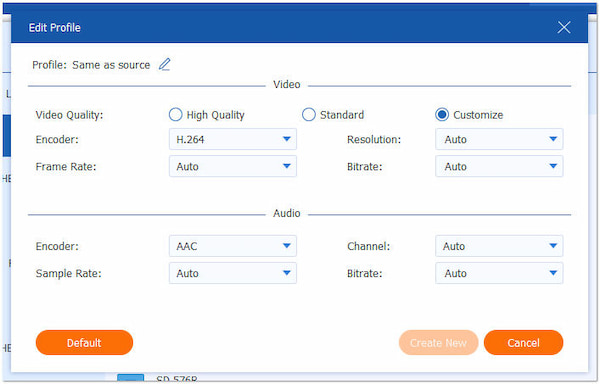Viewport: 600px width, 384px height.
Task: Click the Cancel button
Action: pyautogui.click(x=523, y=343)
